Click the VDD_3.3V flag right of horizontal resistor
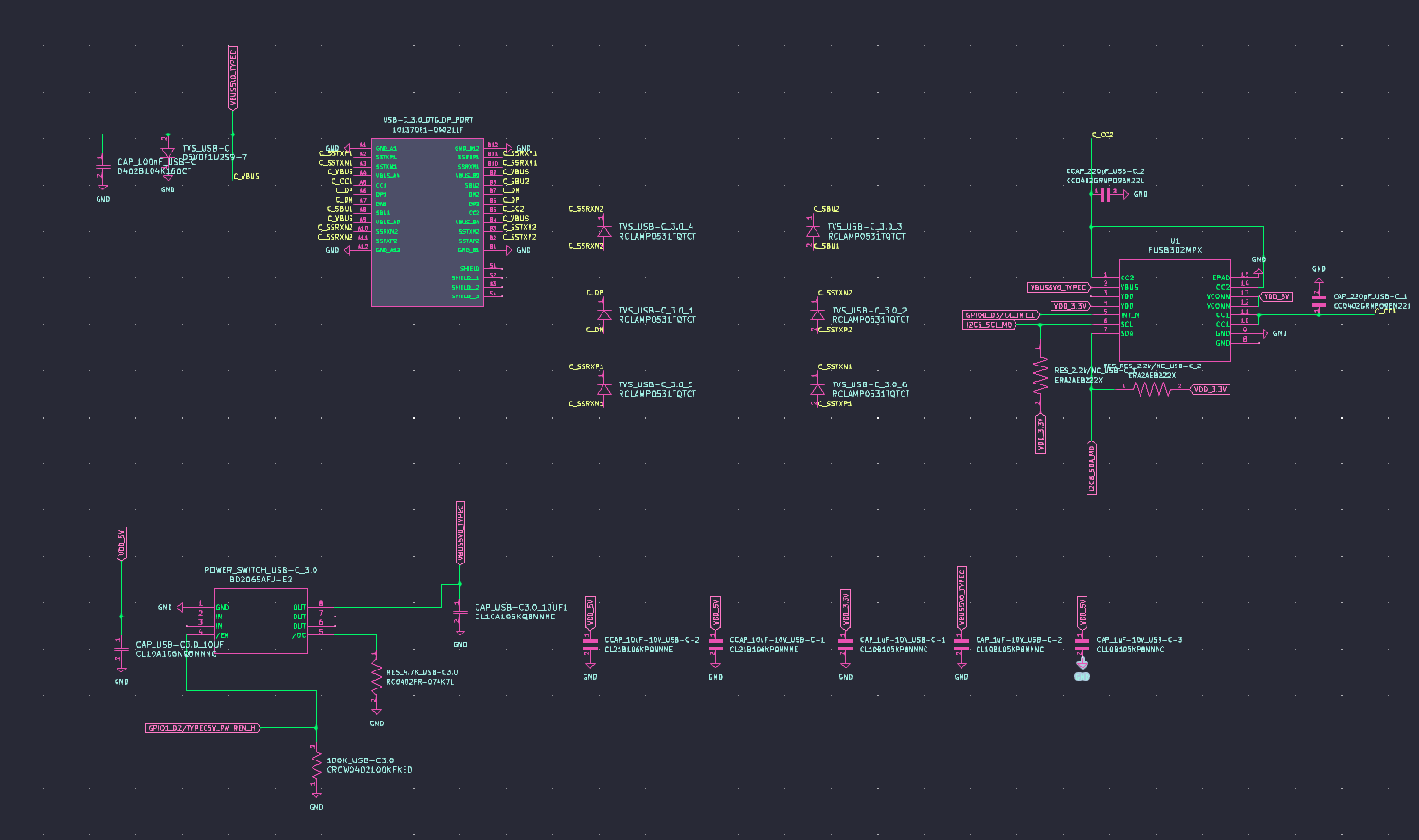Viewport: 1419px width, 840px height. pyautogui.click(x=1210, y=389)
